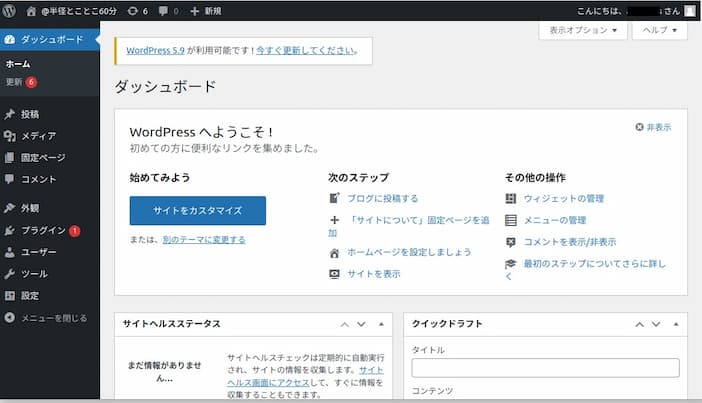Click the plus 新規 icon in admin bar
The height and width of the screenshot is (403, 702).
(x=194, y=11)
